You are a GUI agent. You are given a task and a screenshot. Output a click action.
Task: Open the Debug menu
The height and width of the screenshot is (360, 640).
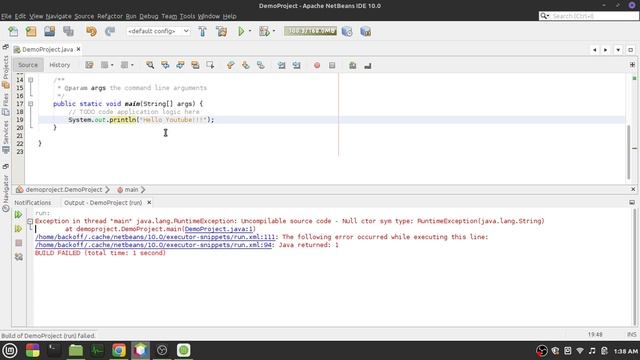149,16
